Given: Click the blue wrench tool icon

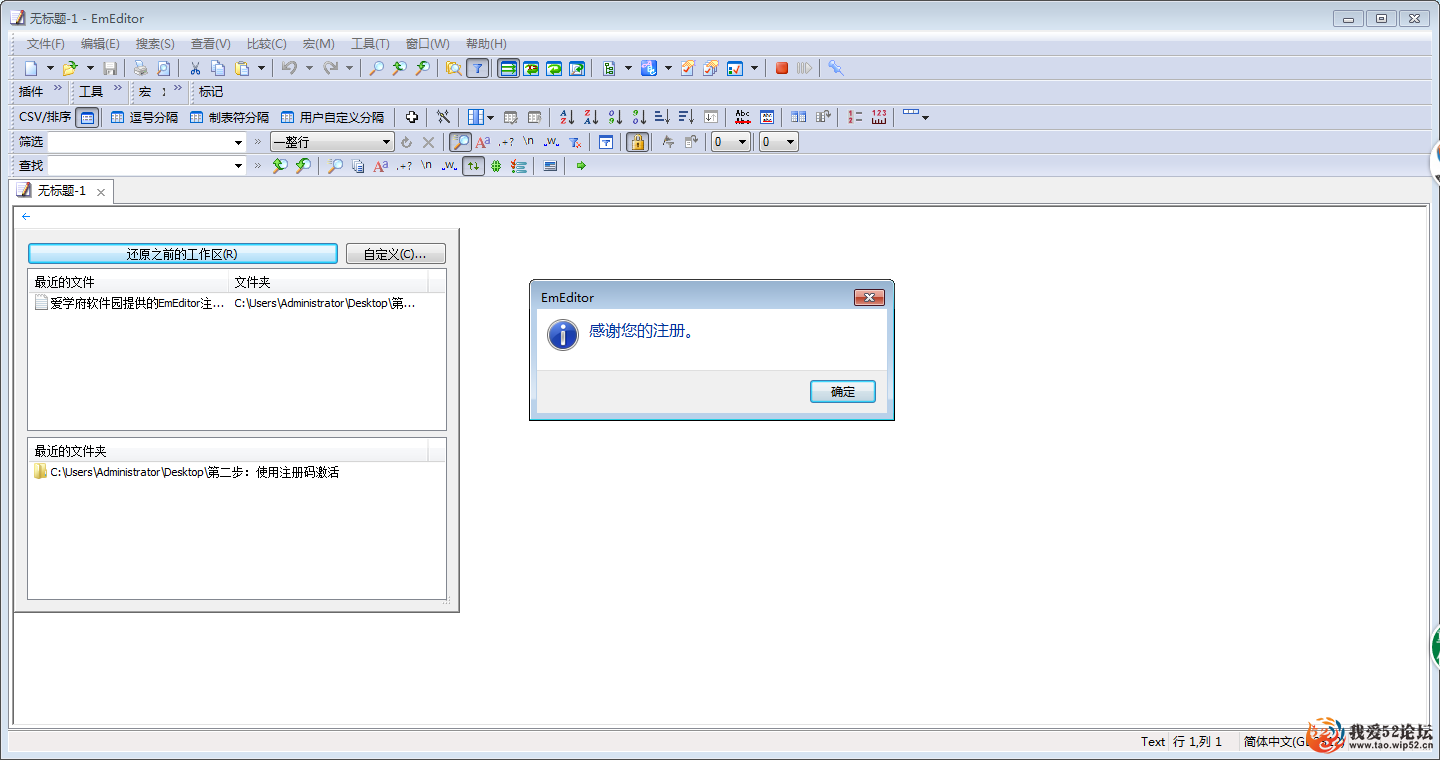Looking at the screenshot, I should (836, 68).
